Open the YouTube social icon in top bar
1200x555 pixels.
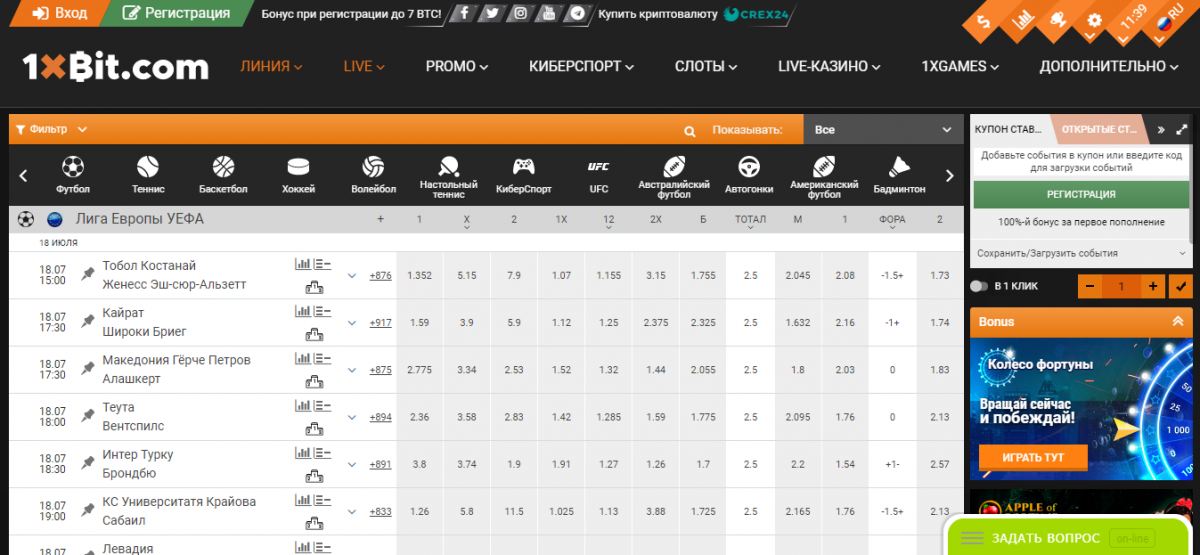point(548,14)
